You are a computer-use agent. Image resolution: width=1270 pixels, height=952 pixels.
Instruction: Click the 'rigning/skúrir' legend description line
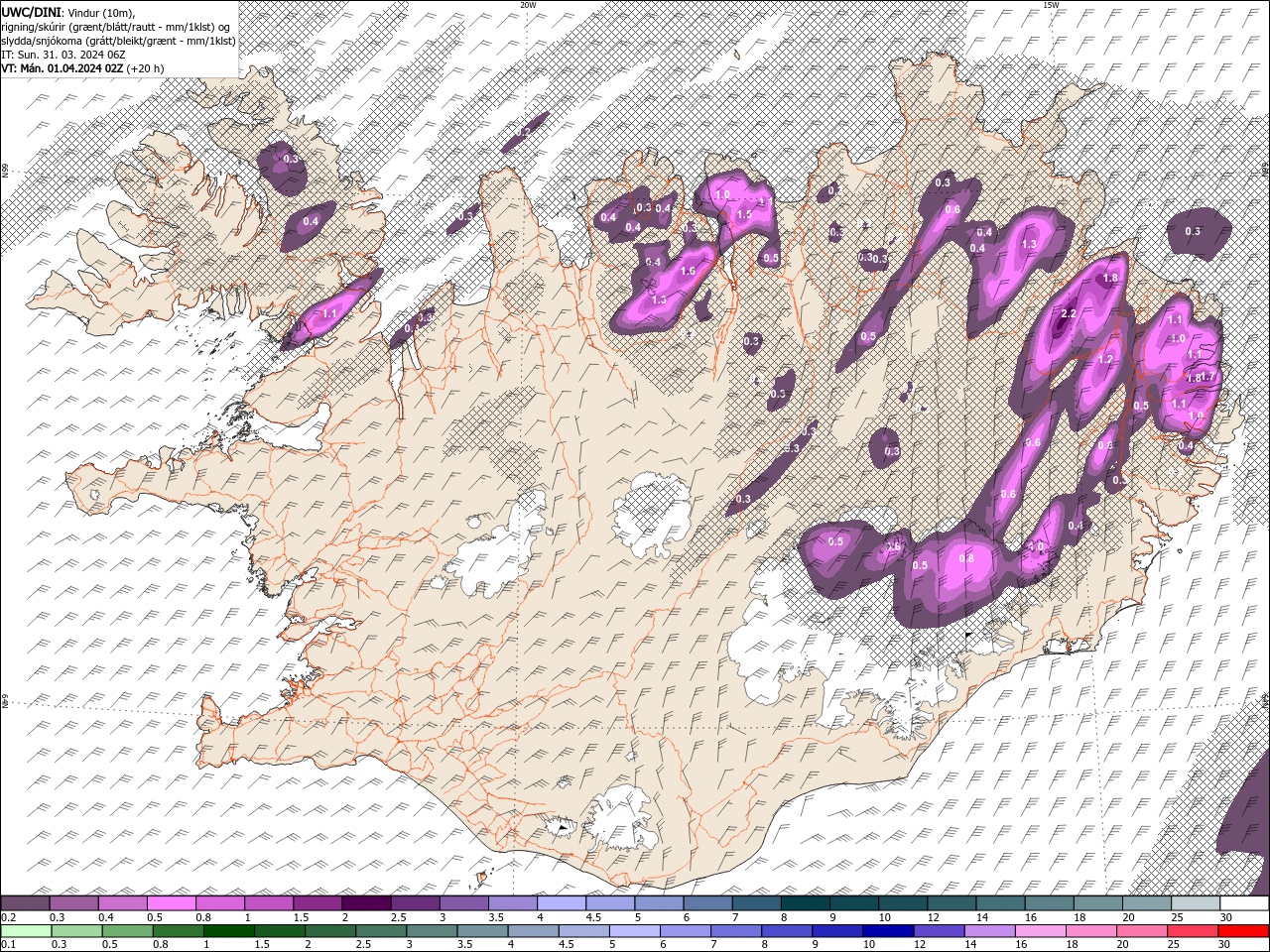point(116,27)
